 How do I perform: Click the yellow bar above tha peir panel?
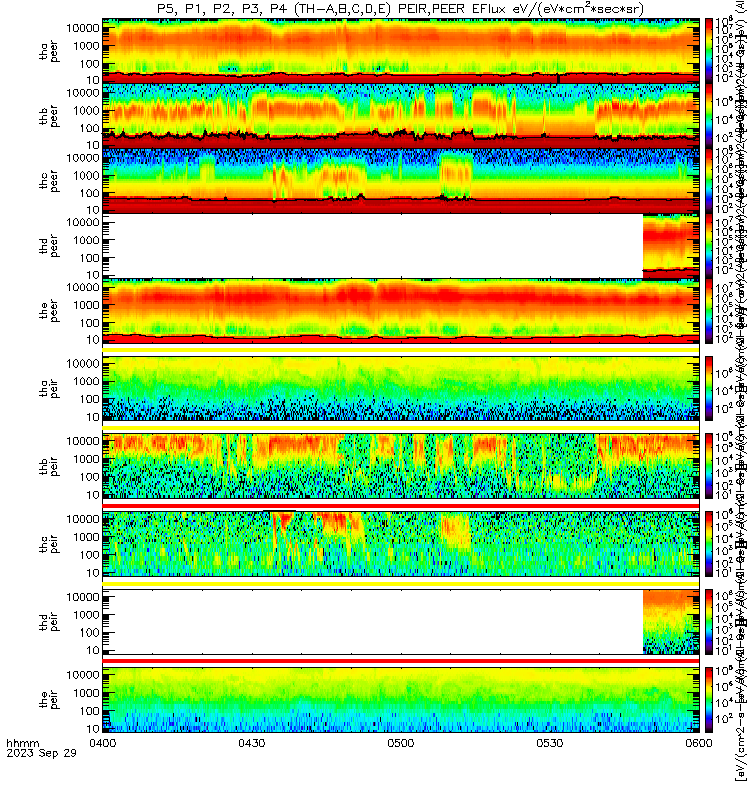(x=401, y=350)
